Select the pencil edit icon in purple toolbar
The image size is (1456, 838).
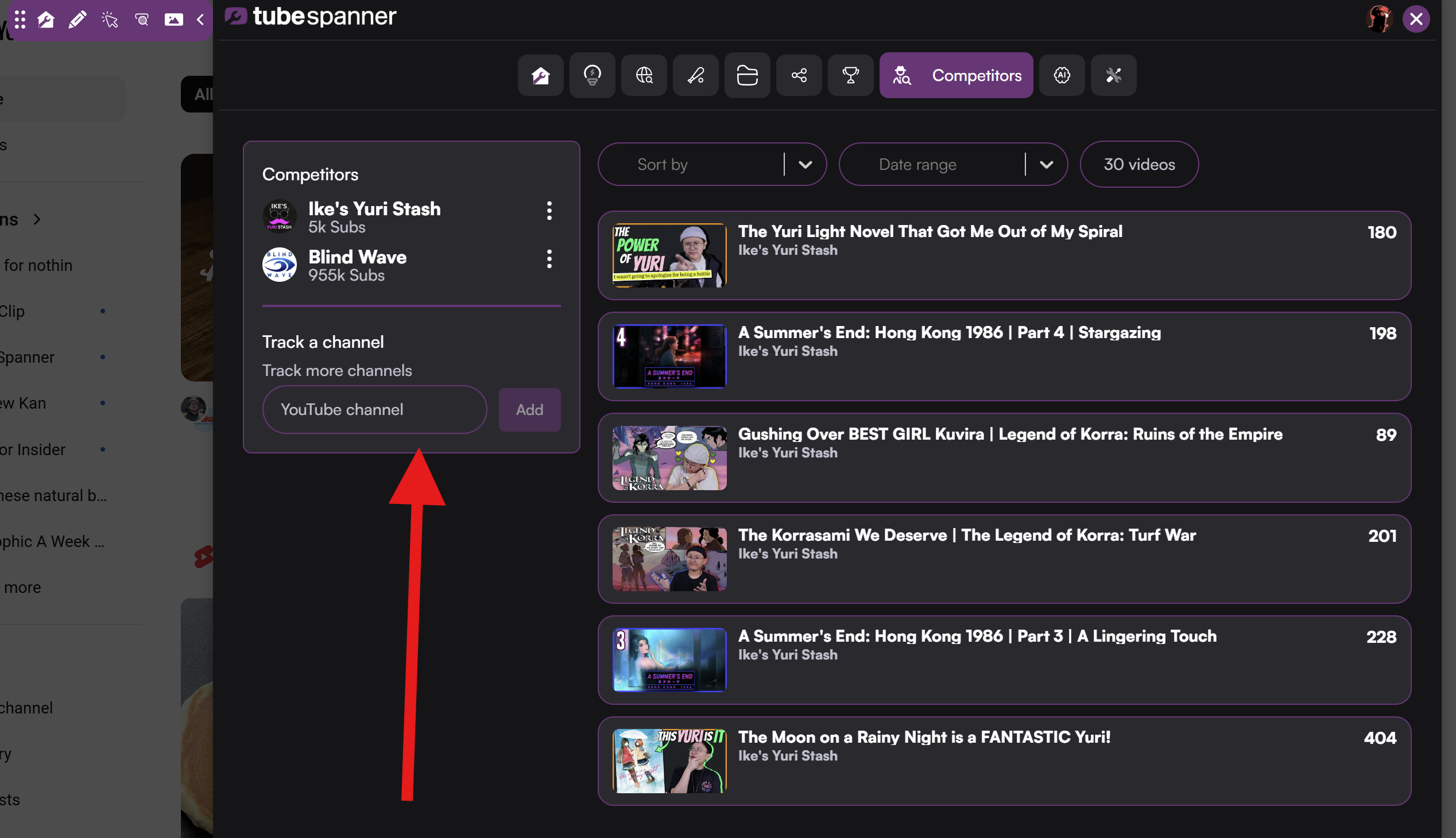click(77, 20)
